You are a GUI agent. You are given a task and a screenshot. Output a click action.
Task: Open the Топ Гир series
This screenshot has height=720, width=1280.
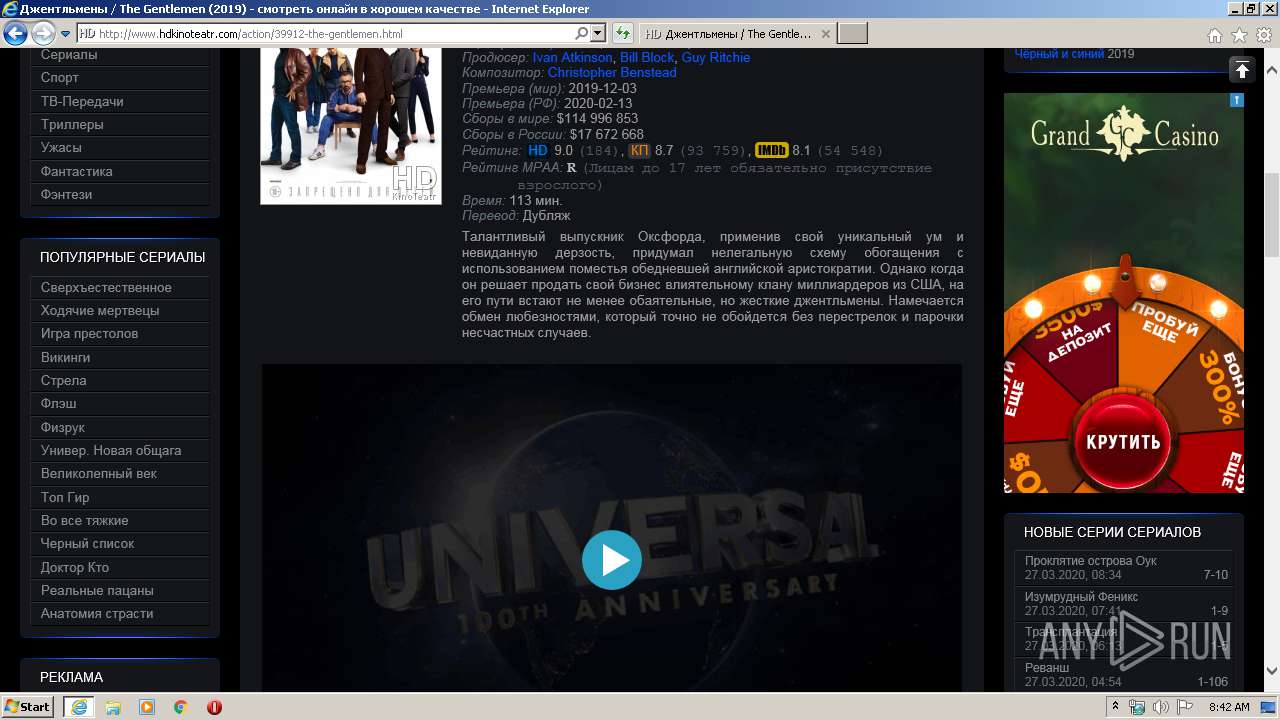pyautogui.click(x=120, y=497)
